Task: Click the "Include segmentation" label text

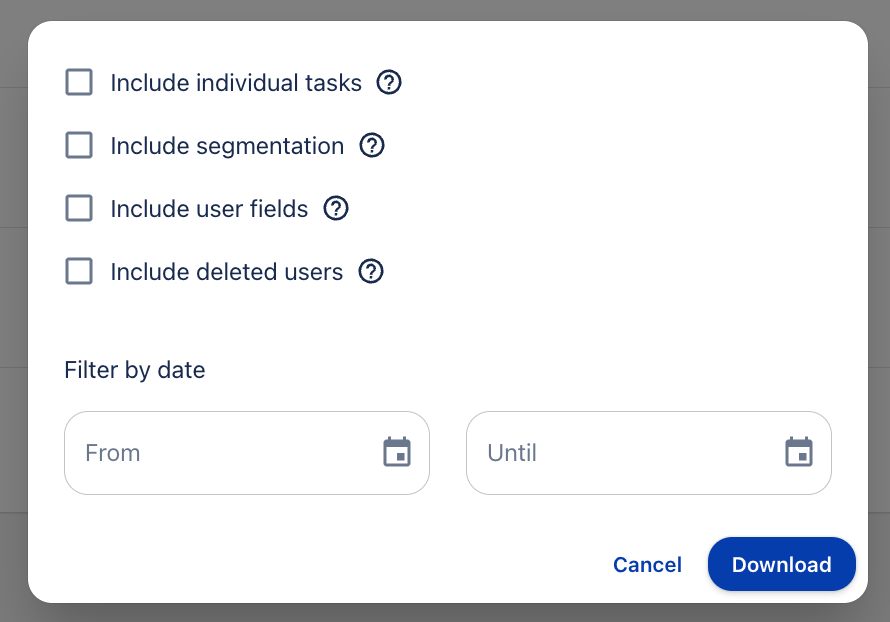Action: 227,146
